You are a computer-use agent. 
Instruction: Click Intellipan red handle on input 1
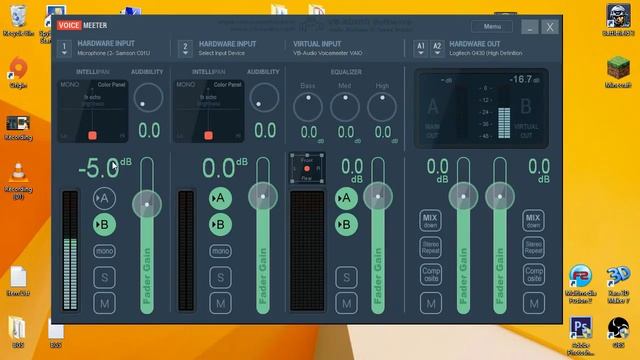[92, 136]
